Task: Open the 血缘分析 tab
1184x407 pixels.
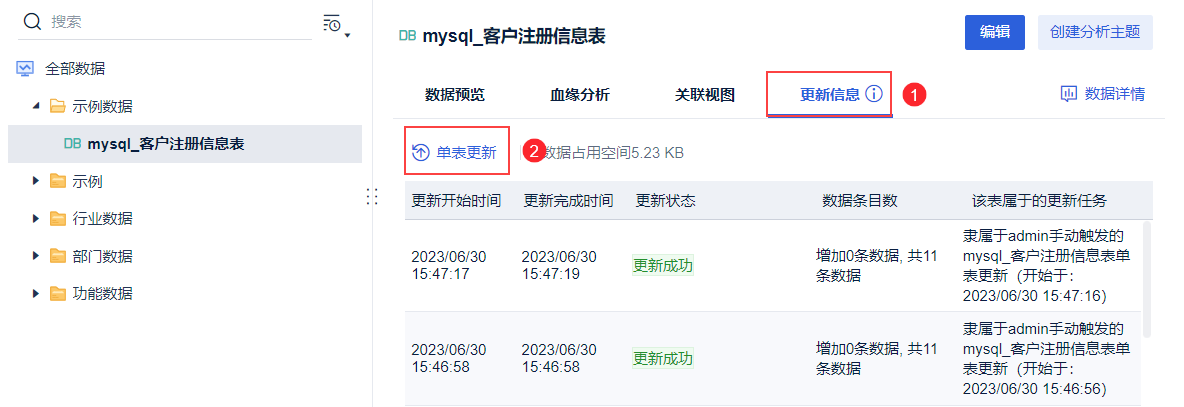Action: pyautogui.click(x=579, y=95)
